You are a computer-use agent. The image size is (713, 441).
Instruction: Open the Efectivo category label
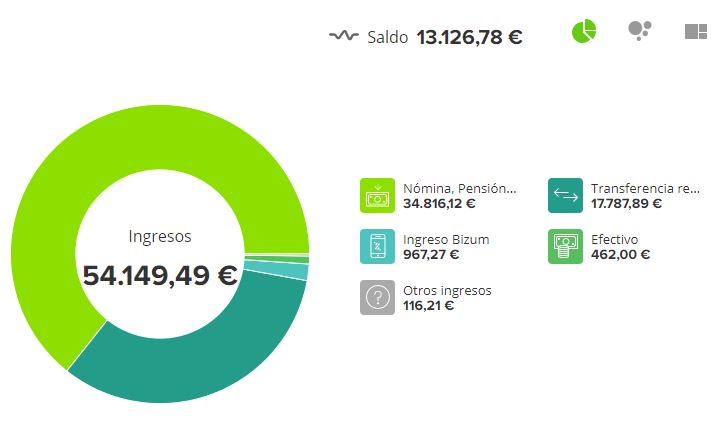pyautogui.click(x=614, y=239)
